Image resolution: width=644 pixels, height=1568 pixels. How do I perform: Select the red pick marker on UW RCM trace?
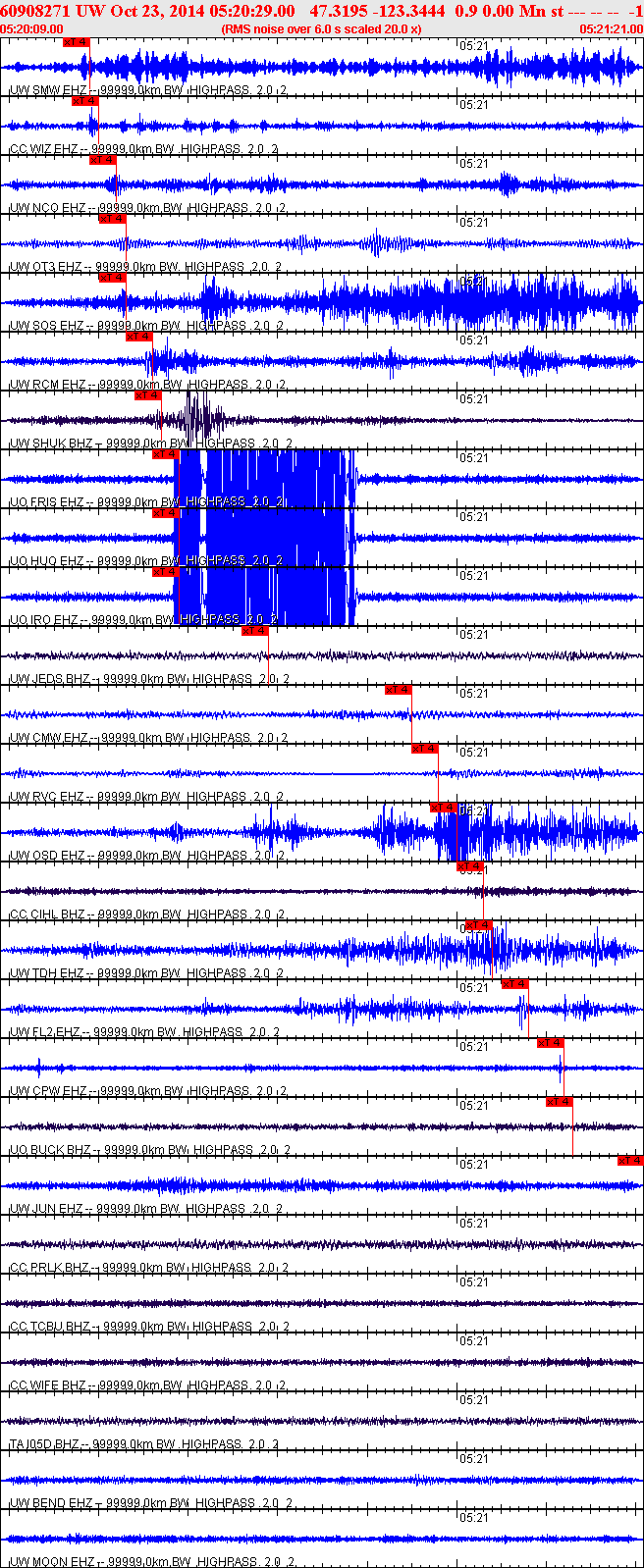[140, 337]
